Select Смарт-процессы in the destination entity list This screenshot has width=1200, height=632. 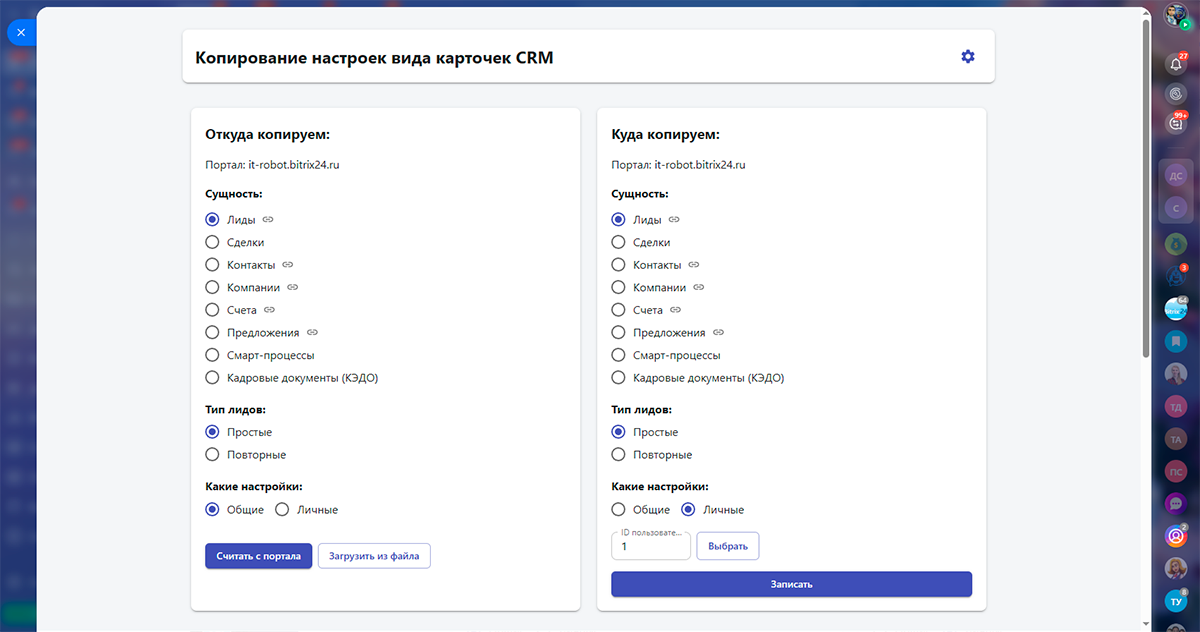click(618, 355)
